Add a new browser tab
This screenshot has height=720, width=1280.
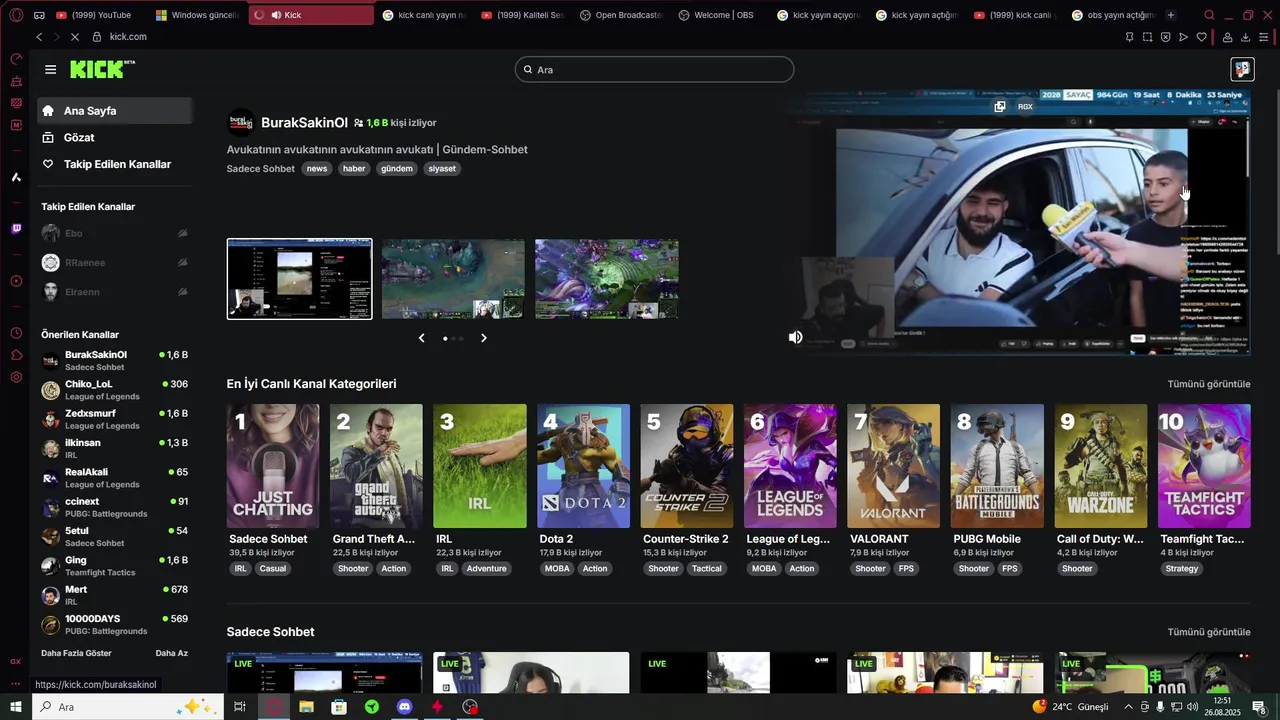tap(1171, 15)
